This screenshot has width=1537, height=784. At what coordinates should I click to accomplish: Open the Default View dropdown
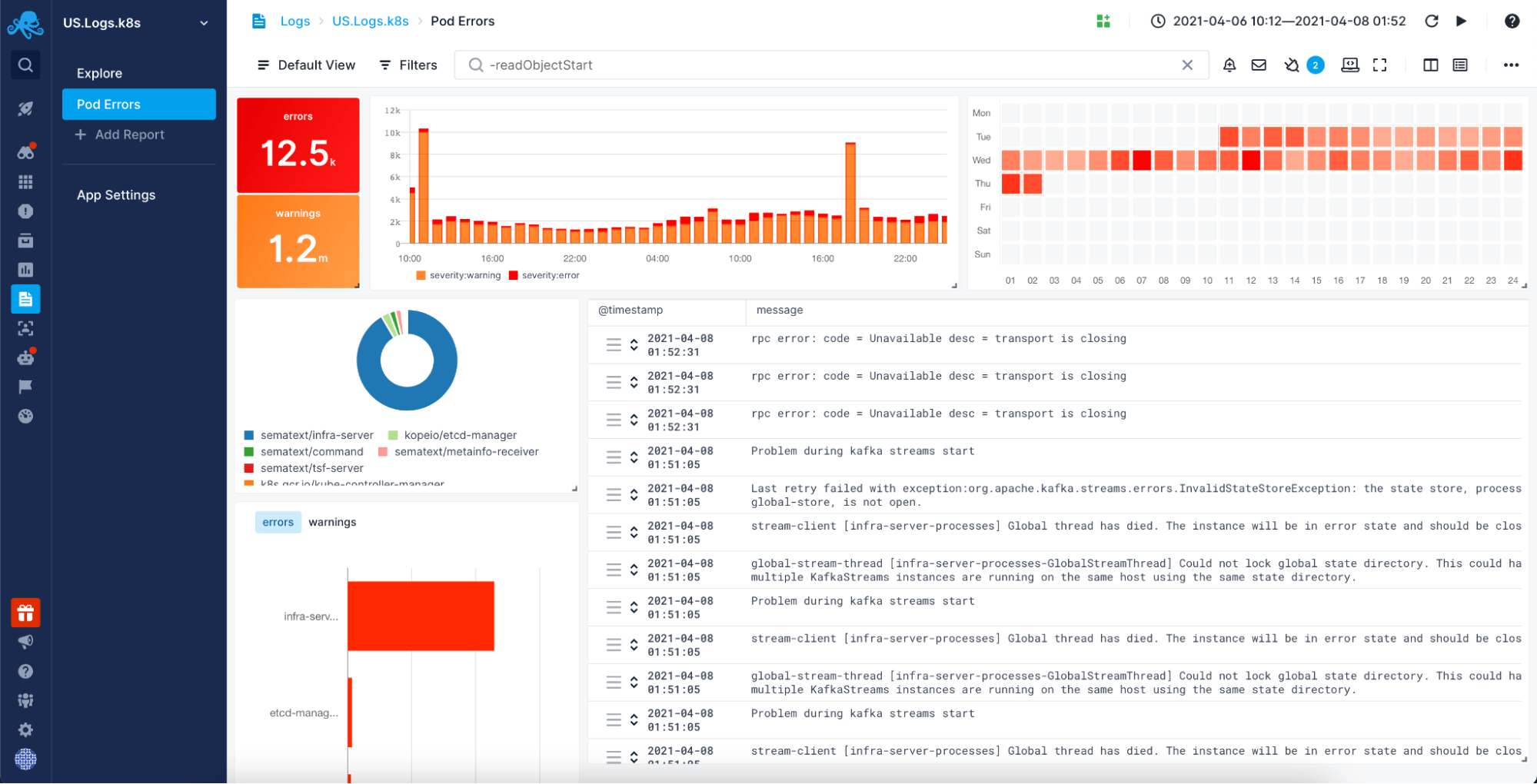click(305, 65)
